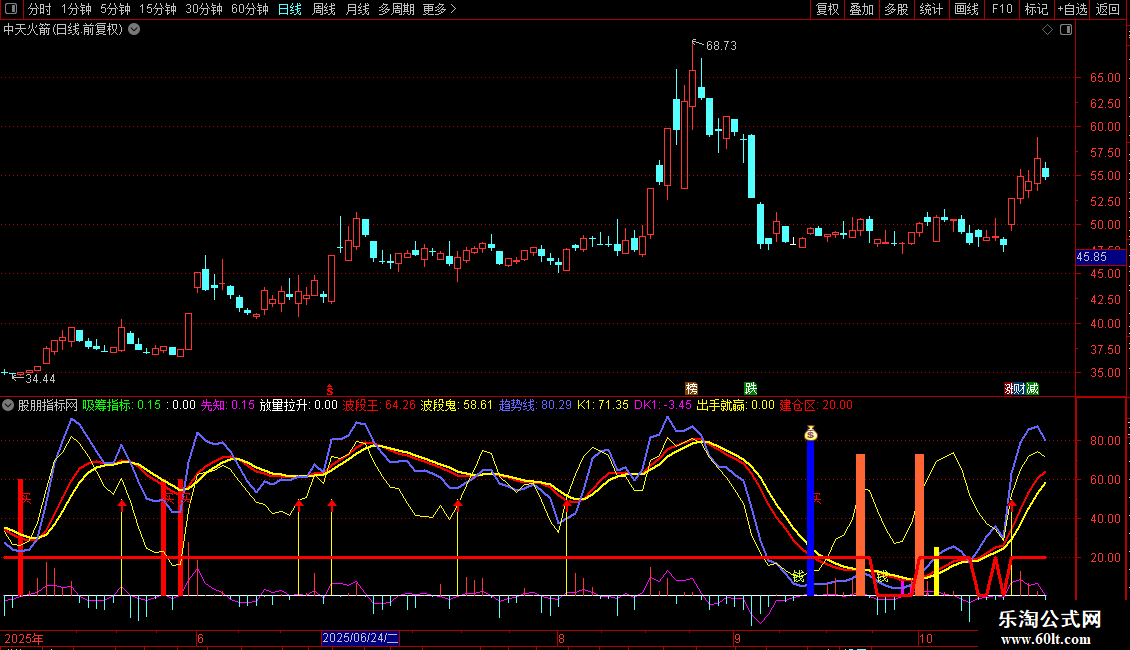This screenshot has width=1130, height=650.
Task: Open the indicator dropdown beside 股朋指标网
Action: pyautogui.click(x=8, y=405)
